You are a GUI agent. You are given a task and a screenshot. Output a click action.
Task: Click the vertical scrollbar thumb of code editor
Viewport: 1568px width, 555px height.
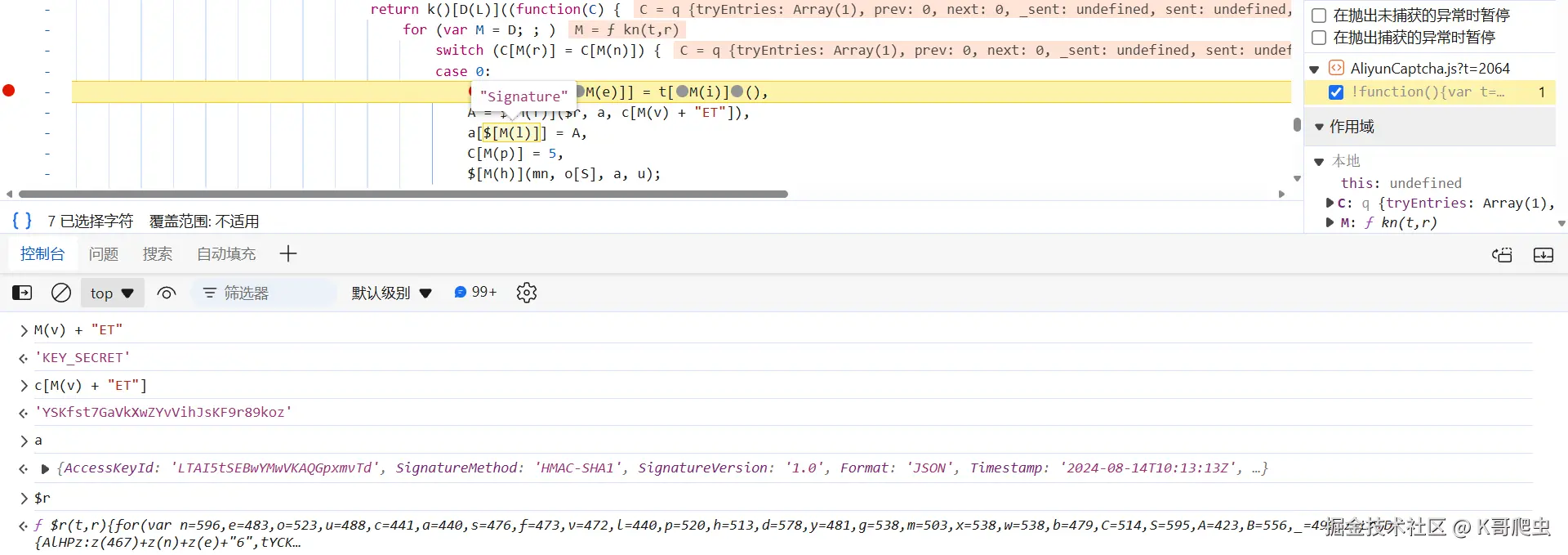tap(1297, 124)
